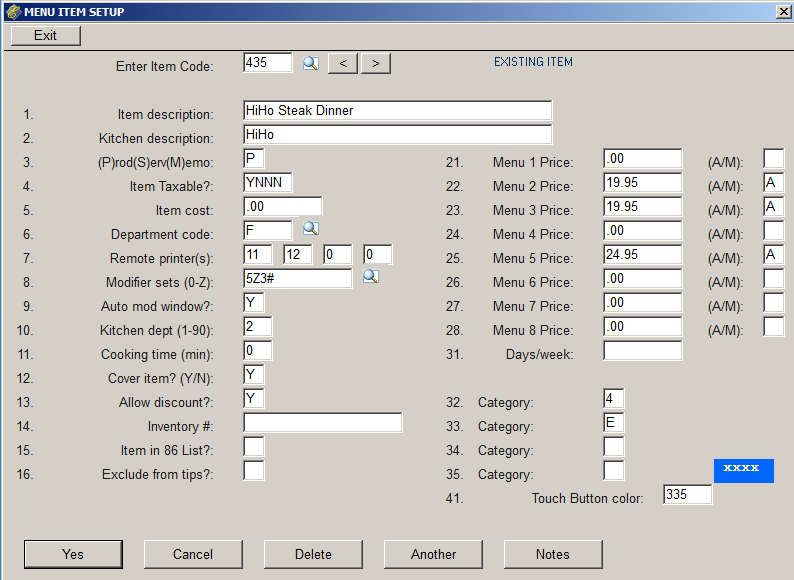Click the Menu 7 Price field
Screen dimensions: 794x580
tap(643, 302)
